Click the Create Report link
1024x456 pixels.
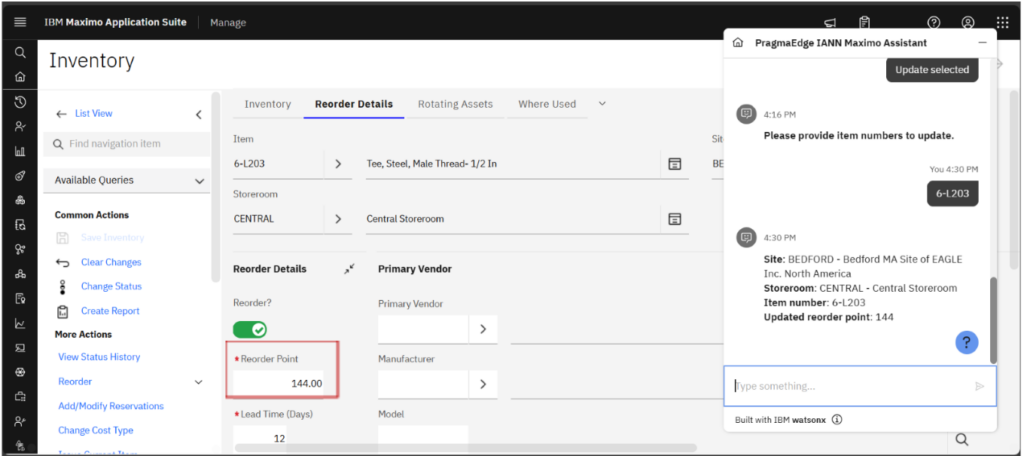[x=110, y=311]
